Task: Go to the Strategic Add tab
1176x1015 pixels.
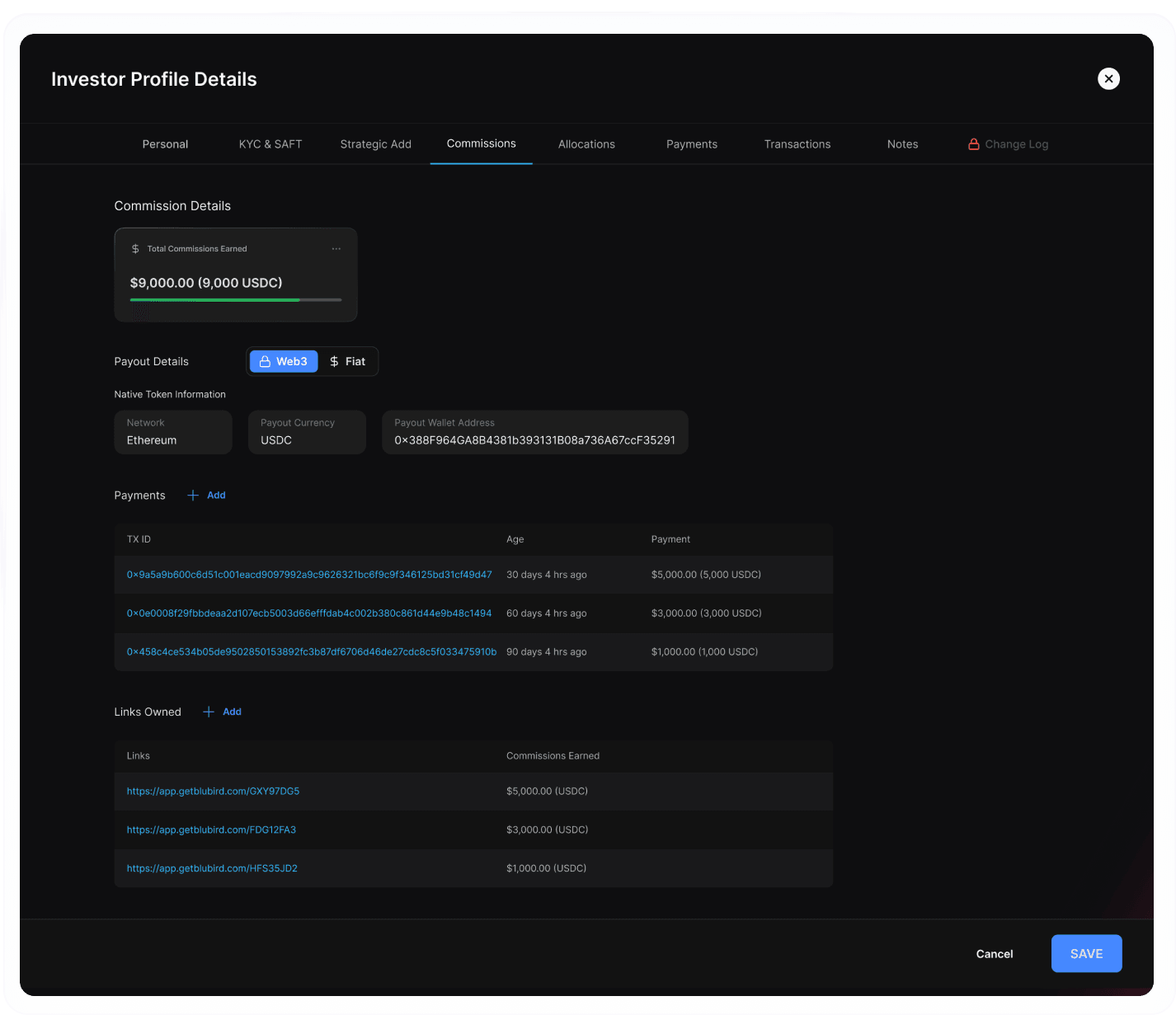Action: tap(376, 144)
